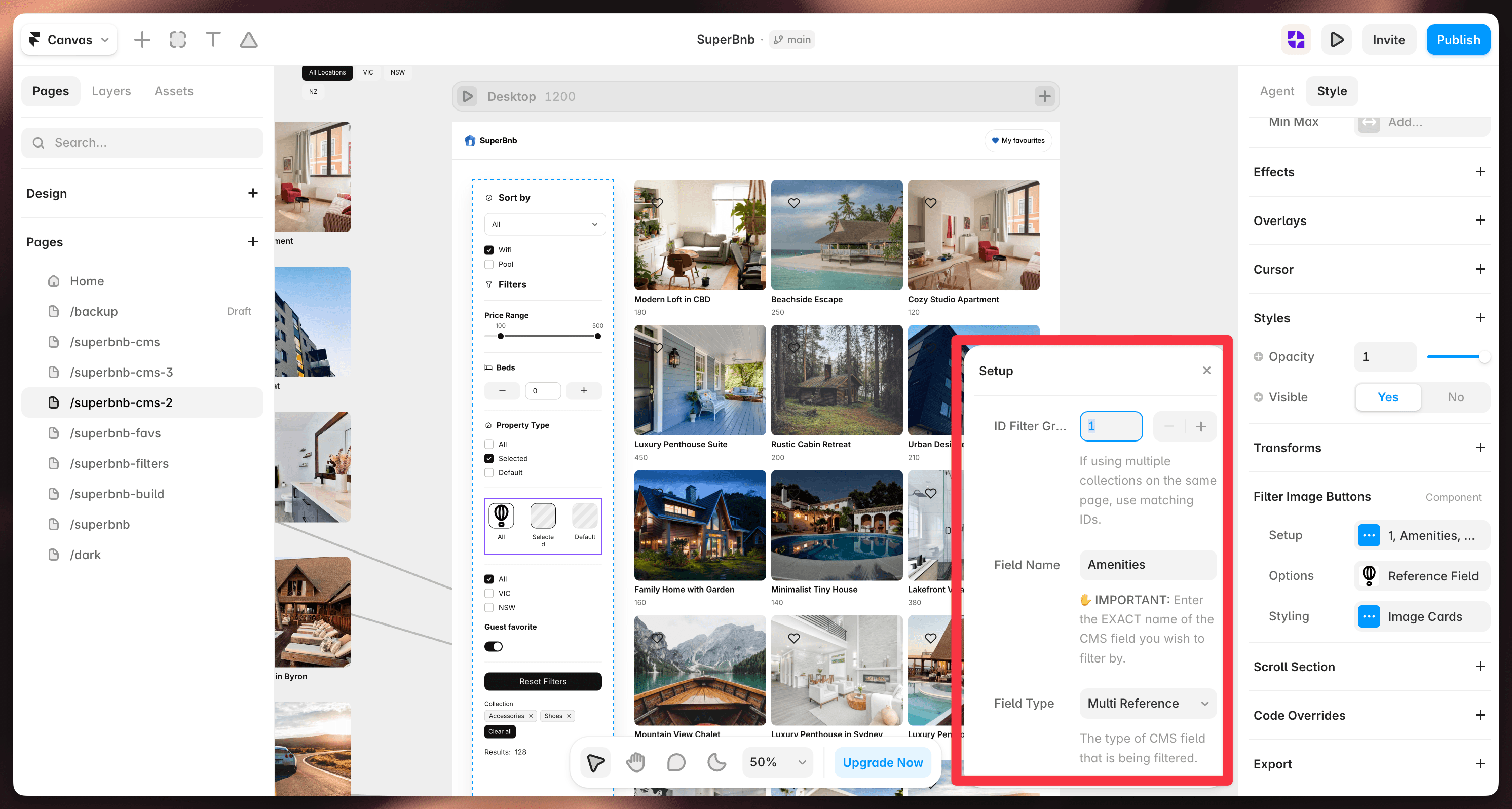Expand the Cursor section
Screen dimensions: 1512x809
pyautogui.click(x=1480, y=270)
